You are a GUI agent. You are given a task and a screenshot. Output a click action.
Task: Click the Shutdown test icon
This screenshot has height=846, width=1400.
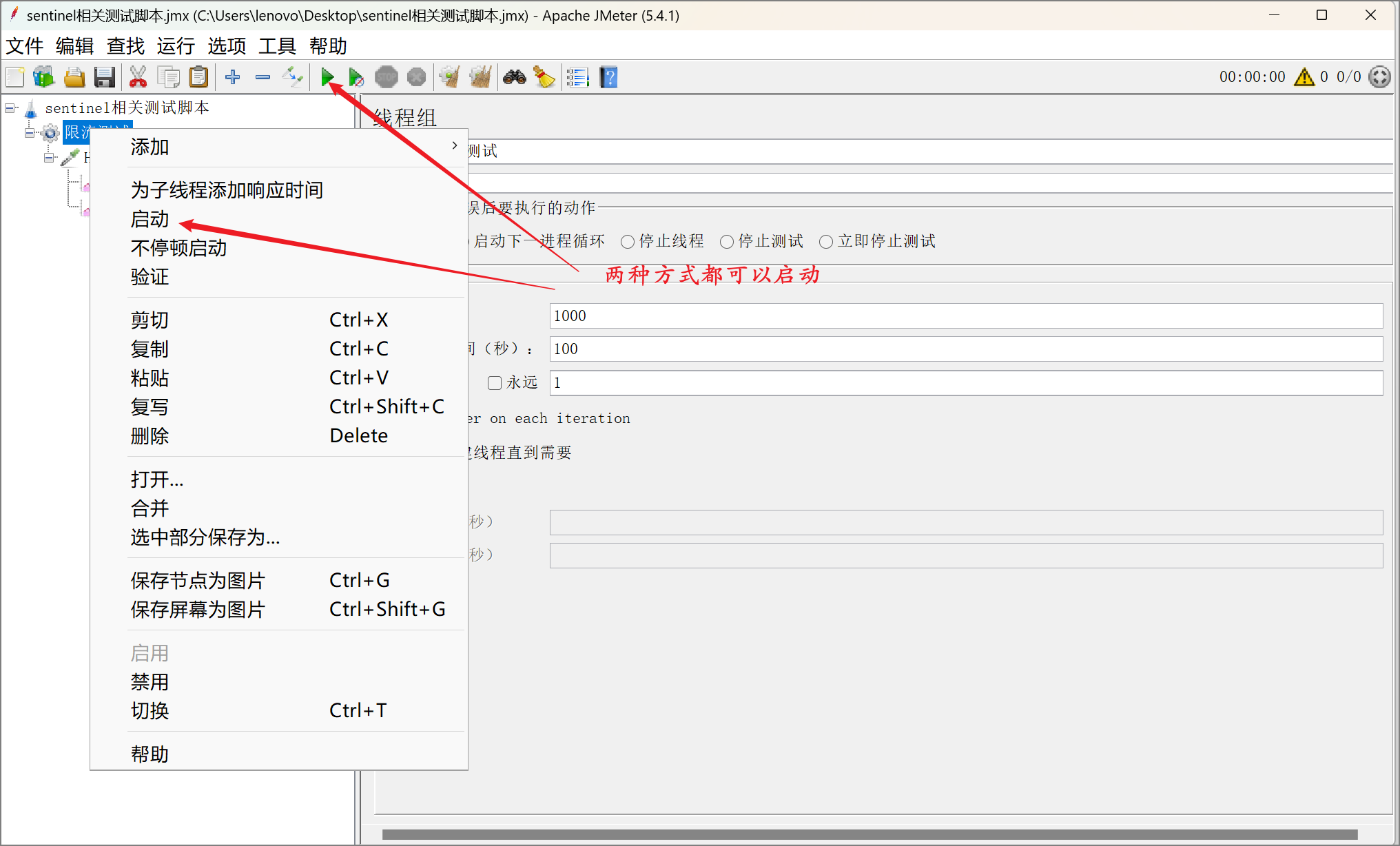pyautogui.click(x=416, y=77)
